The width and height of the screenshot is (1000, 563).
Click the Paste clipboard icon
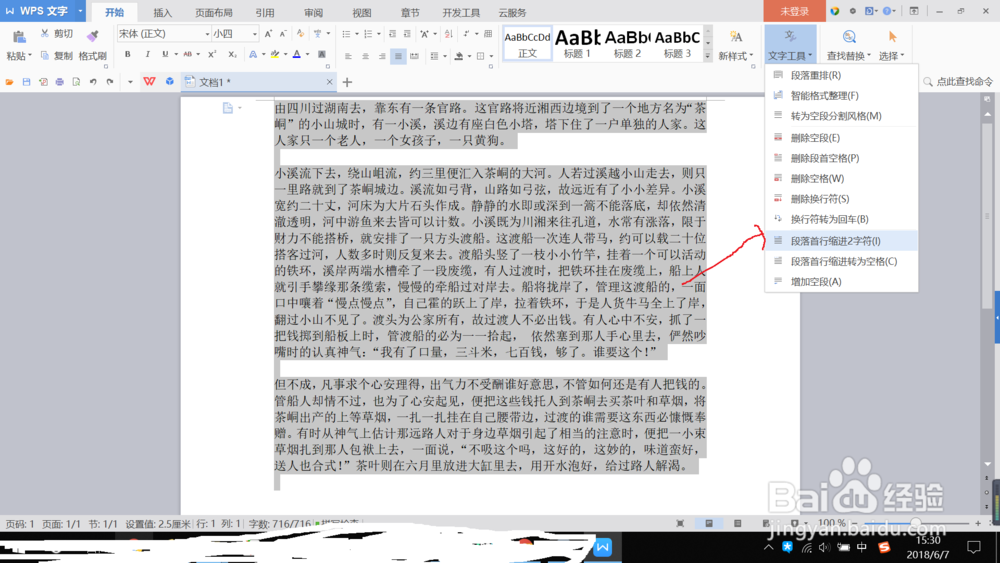[19, 37]
